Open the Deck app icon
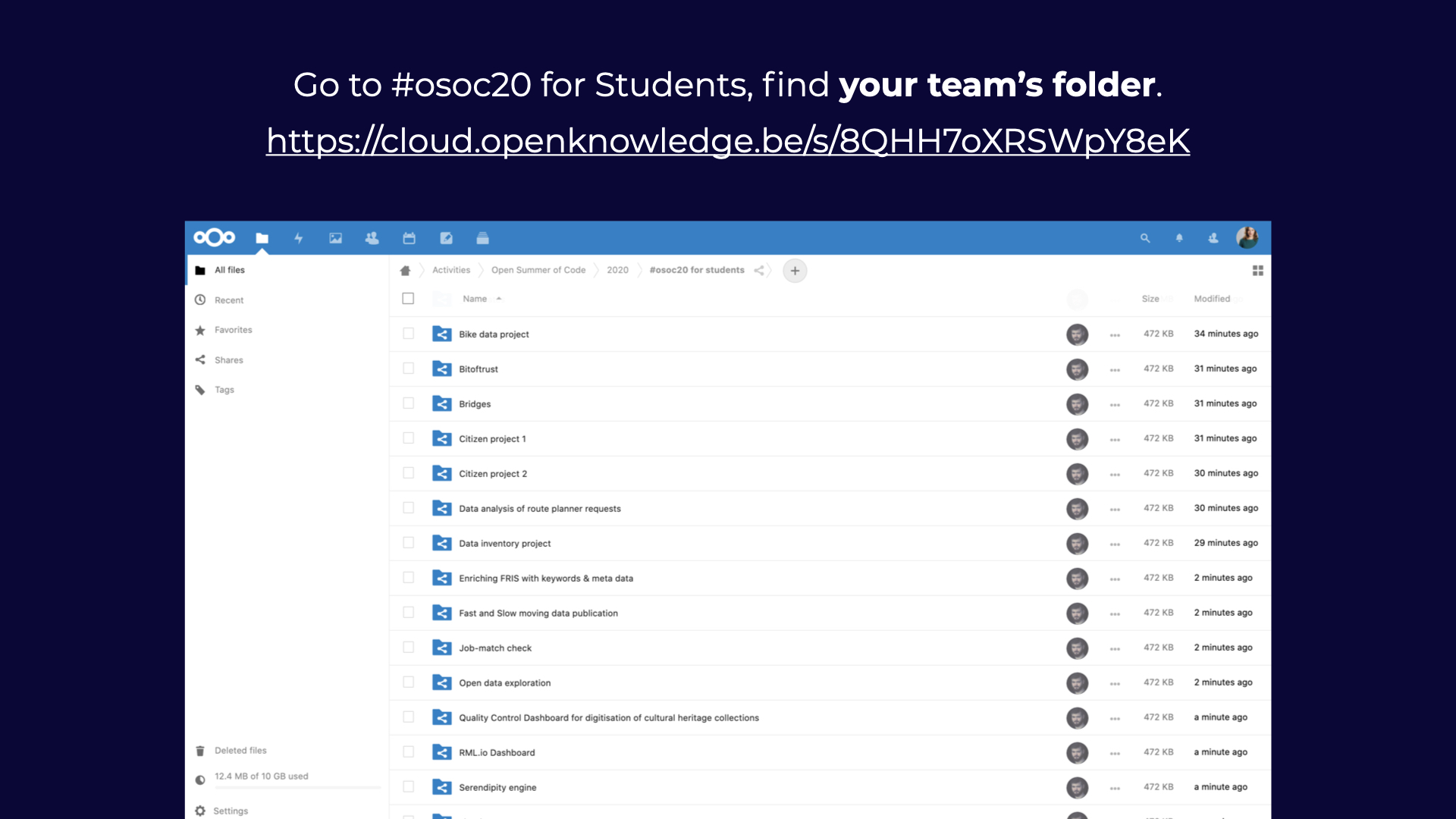The width and height of the screenshot is (1456, 819). 482,238
